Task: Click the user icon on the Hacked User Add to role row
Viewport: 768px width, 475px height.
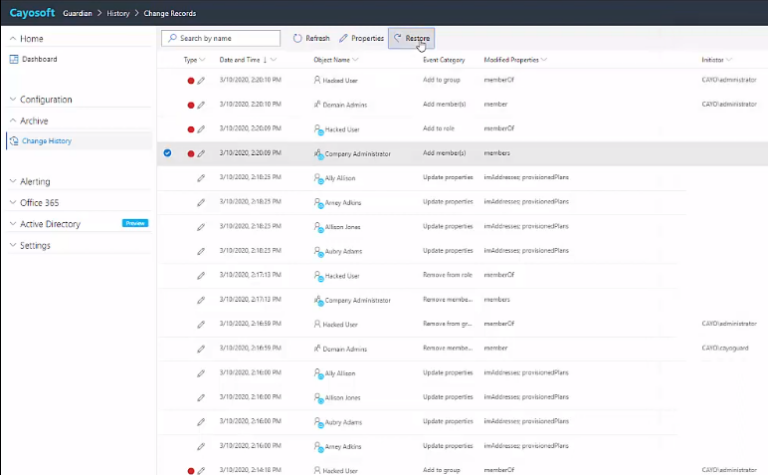Action: coord(318,129)
